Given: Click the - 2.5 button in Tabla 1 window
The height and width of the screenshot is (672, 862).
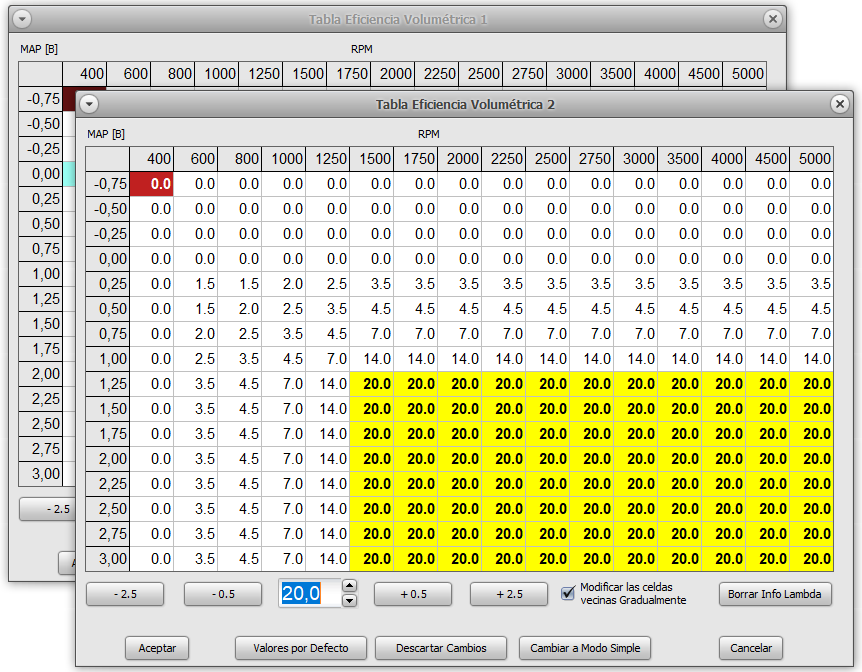Looking at the screenshot, I should 47,509.
